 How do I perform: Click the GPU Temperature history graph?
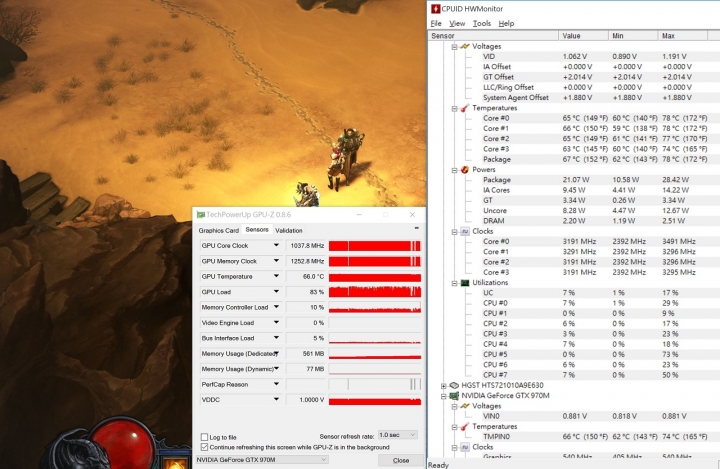(375, 277)
